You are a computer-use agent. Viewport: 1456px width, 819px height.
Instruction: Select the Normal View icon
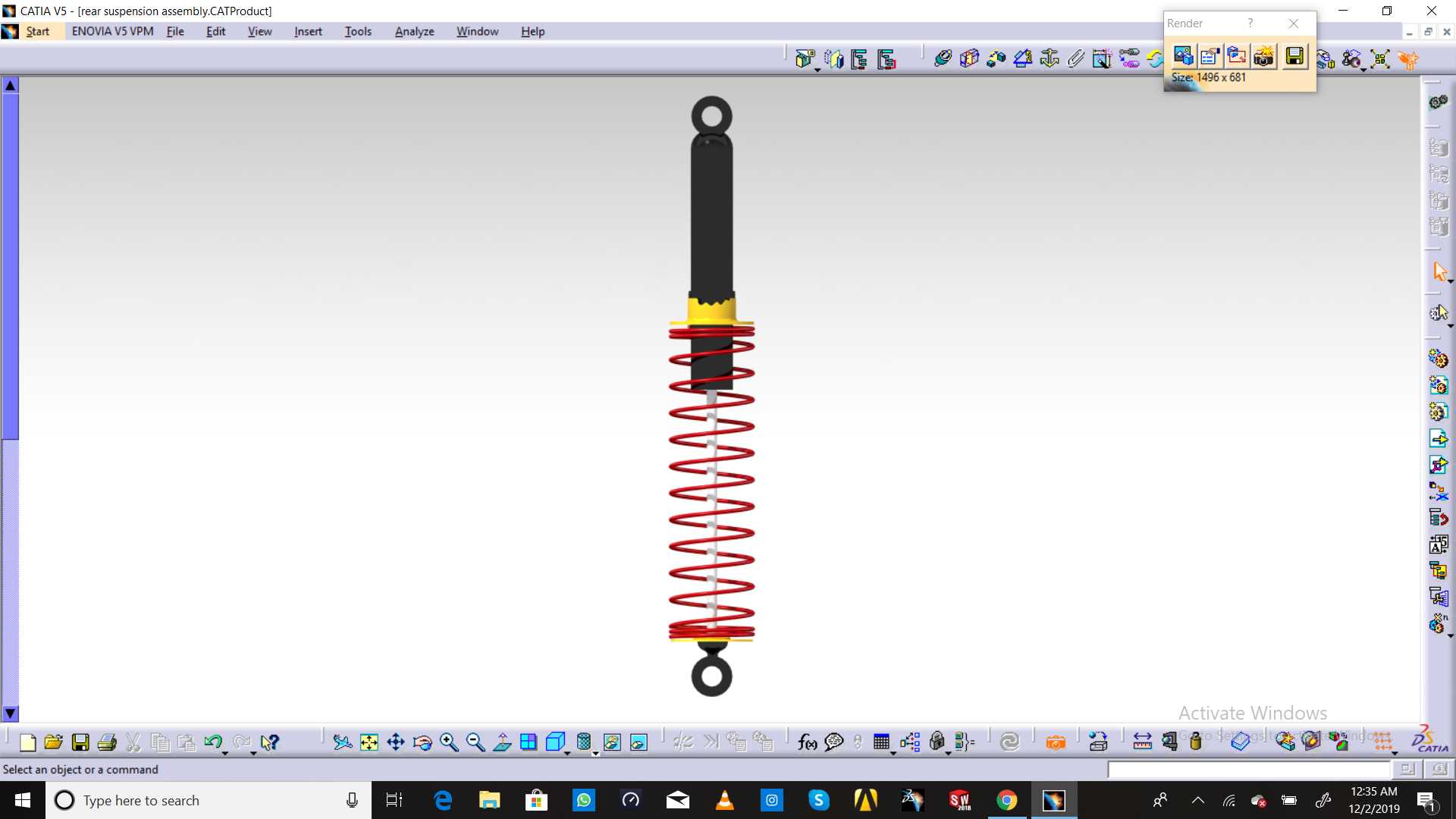[502, 742]
